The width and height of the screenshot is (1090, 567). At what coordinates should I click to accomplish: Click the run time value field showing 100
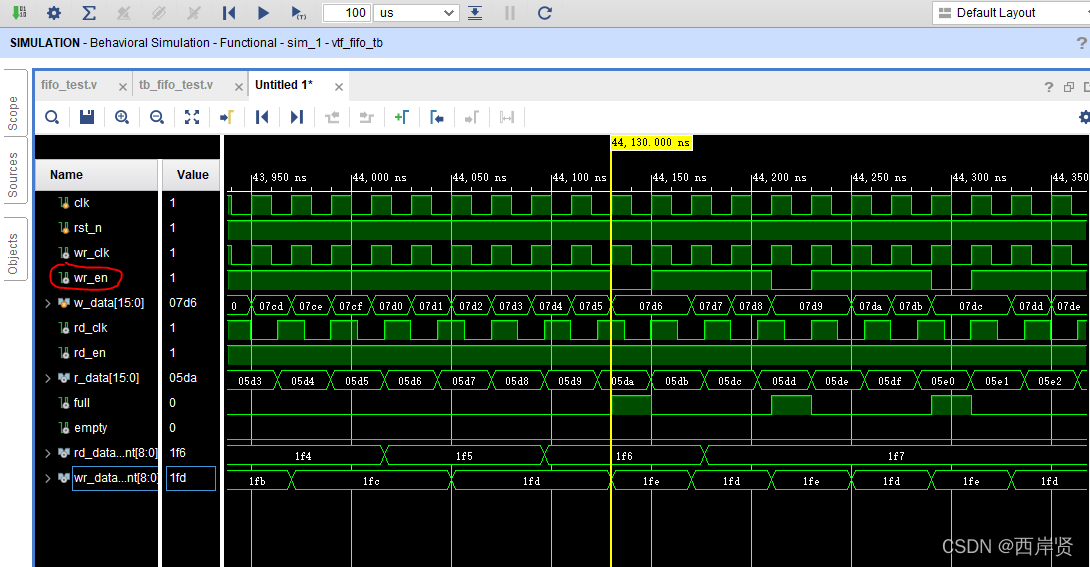tap(347, 13)
